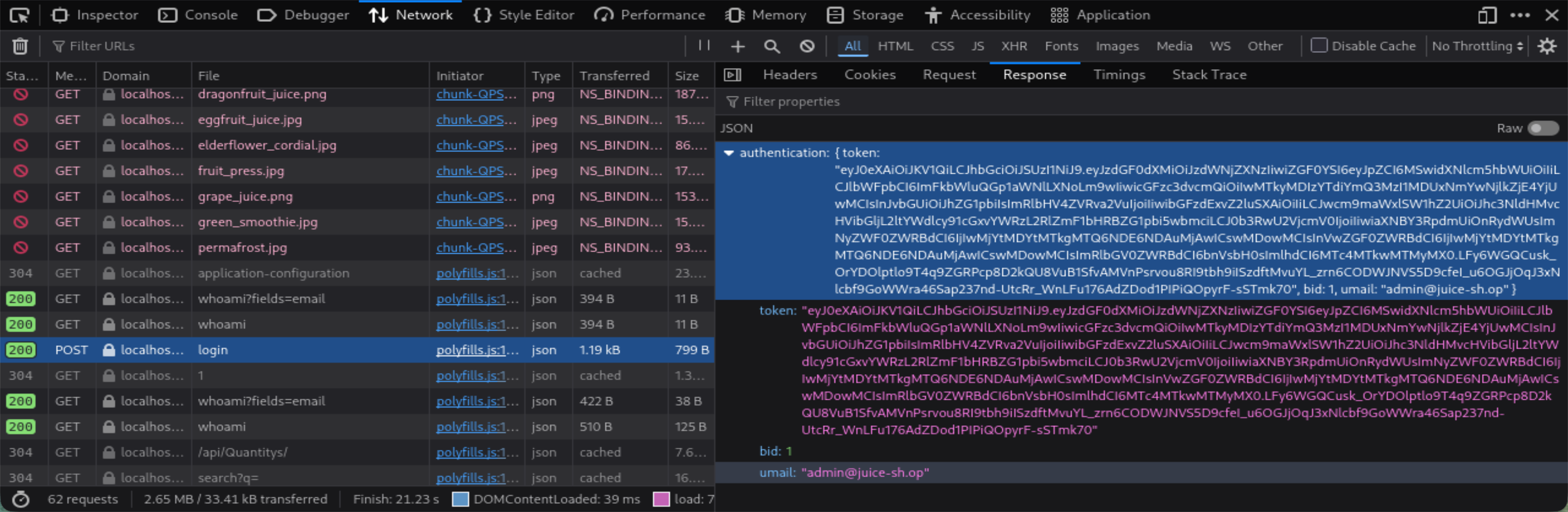Viewport: 1568px width, 512px height.
Task: Open the devtools more options menu
Action: tap(1520, 15)
